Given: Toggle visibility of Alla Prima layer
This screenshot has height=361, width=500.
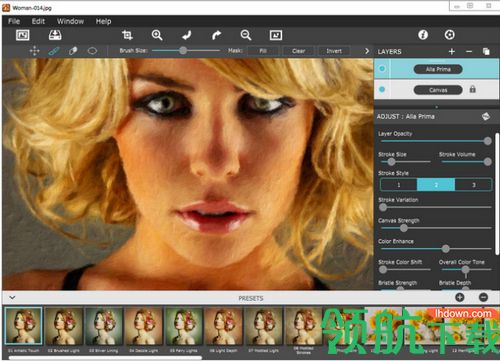Looking at the screenshot, I should point(382,69).
